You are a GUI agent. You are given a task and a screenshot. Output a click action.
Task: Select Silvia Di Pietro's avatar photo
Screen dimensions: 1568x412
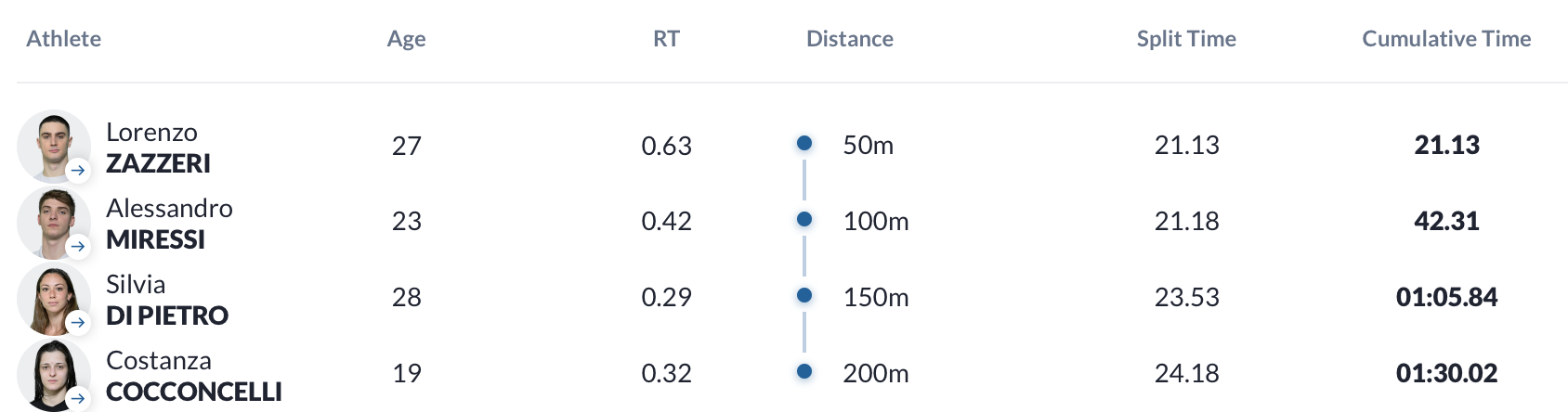(54, 299)
